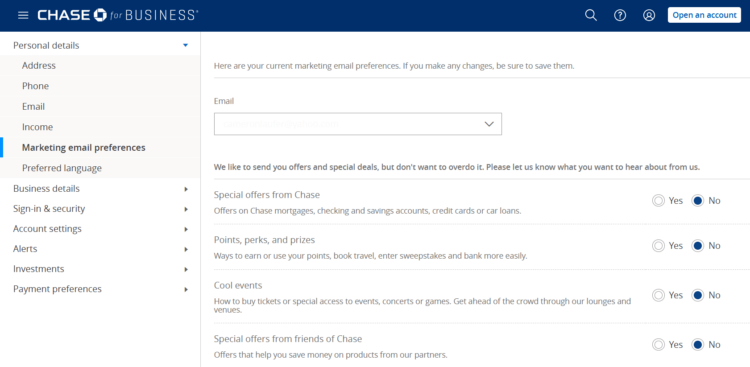Click the Chase for Business logo
The height and width of the screenshot is (367, 750).
[117, 15]
